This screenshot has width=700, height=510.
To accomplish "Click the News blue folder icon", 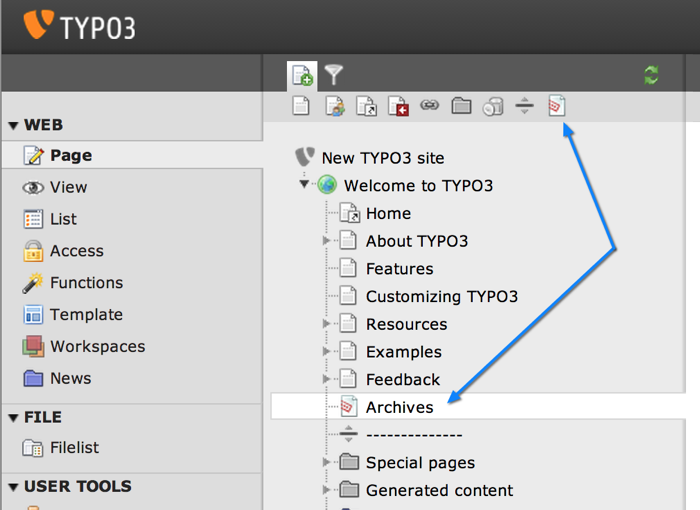I will [33, 378].
